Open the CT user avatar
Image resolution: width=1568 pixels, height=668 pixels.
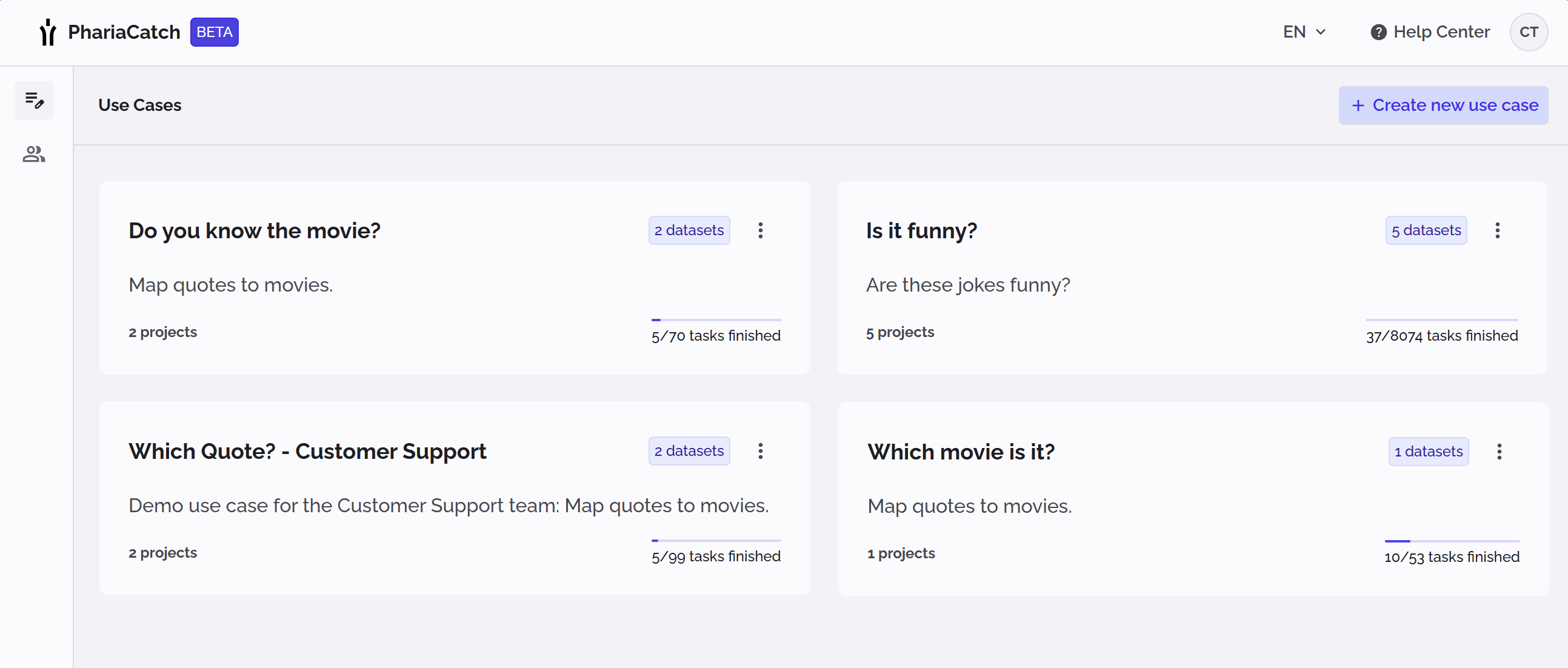pyautogui.click(x=1528, y=32)
